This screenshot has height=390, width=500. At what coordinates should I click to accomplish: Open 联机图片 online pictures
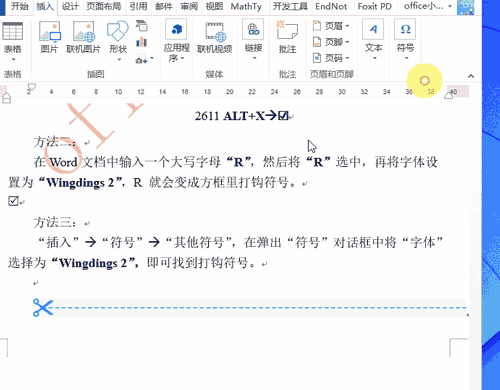(83, 32)
